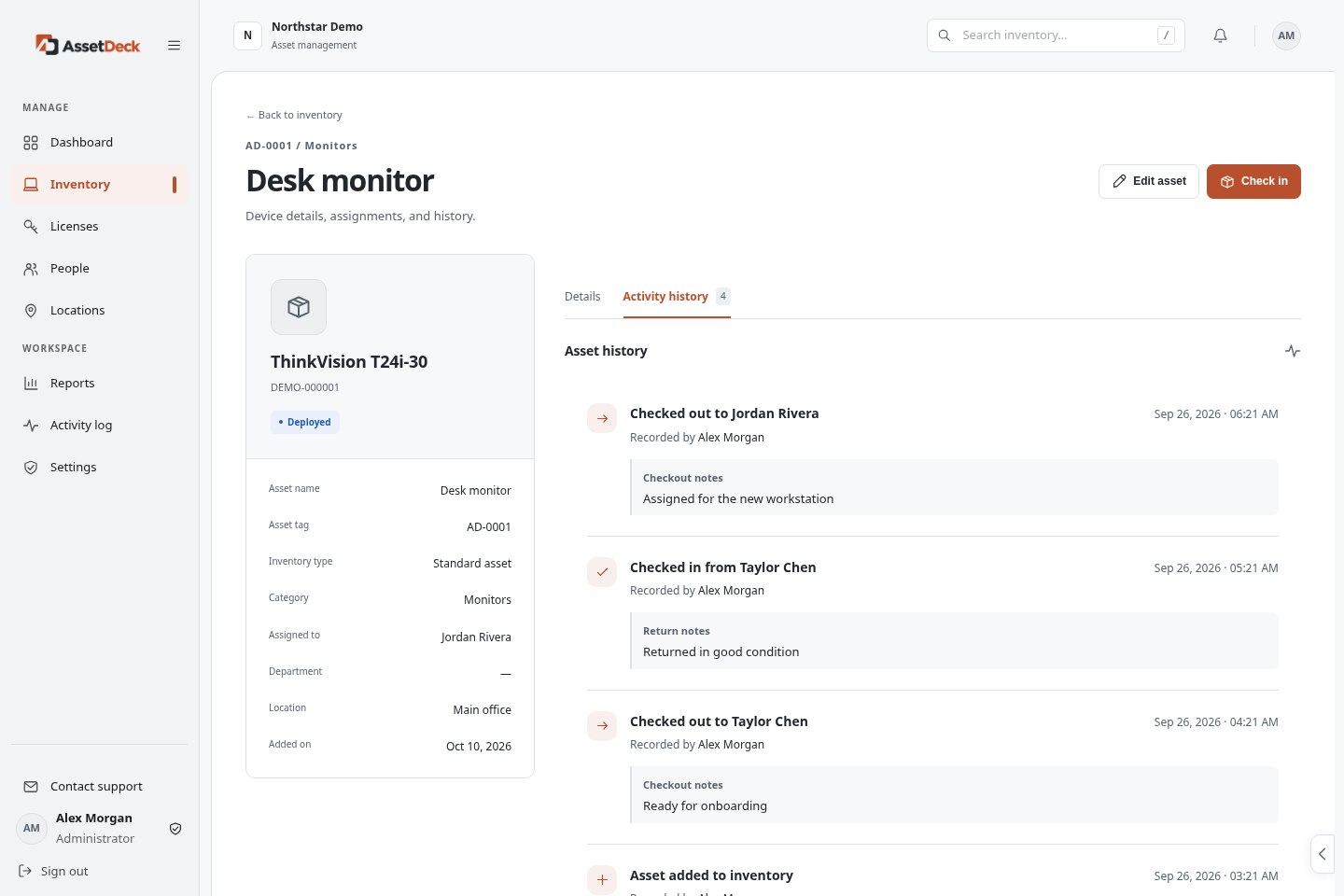Open the Alex Morgan Administrator profile
Image resolution: width=1344 pixels, height=896 pixels.
99,828
